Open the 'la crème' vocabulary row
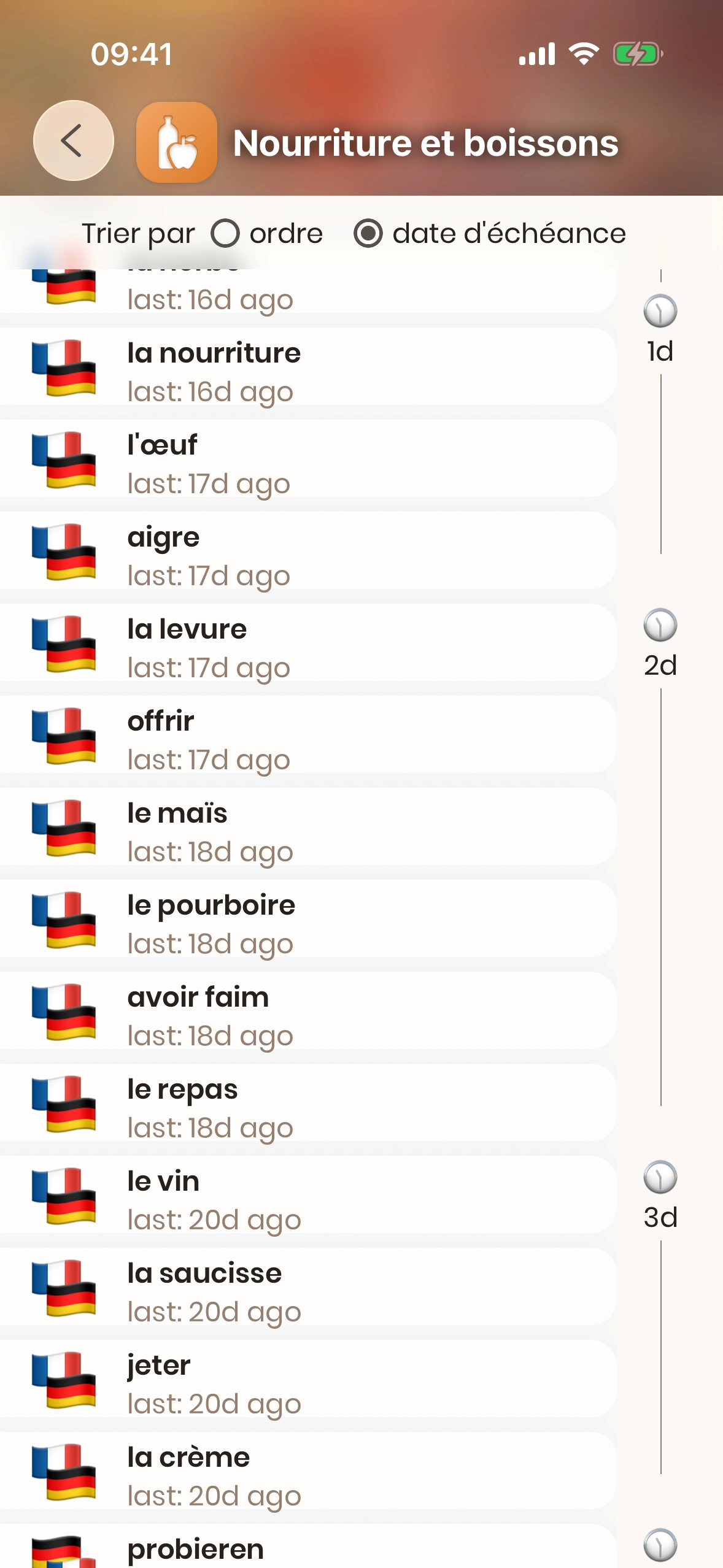 (307, 1472)
